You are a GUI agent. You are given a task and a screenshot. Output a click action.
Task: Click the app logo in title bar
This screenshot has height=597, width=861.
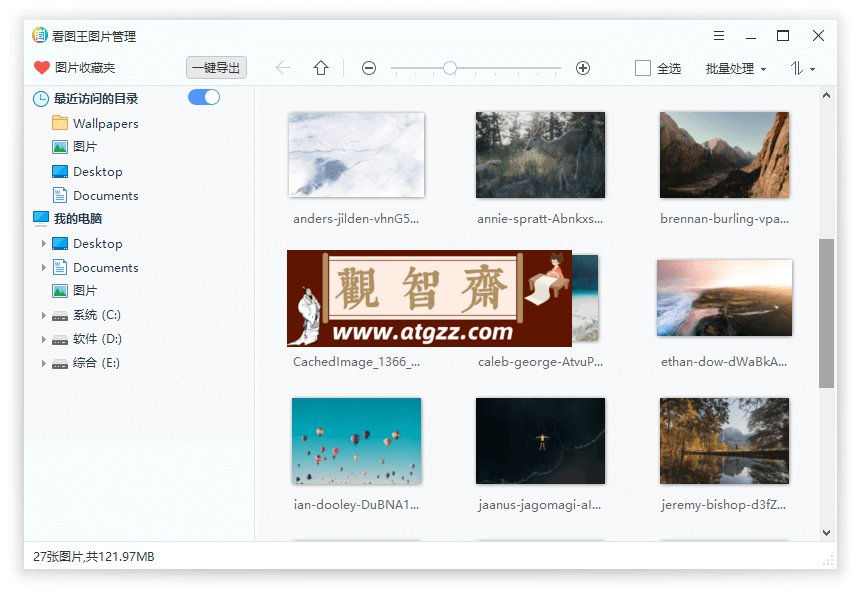coord(40,35)
